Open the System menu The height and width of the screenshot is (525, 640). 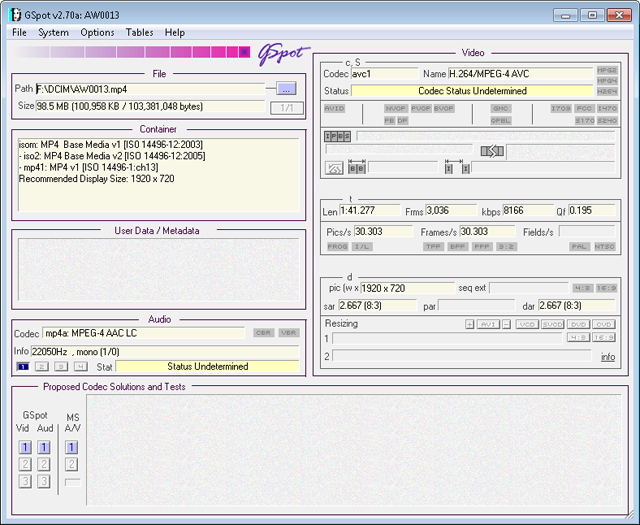click(x=53, y=33)
